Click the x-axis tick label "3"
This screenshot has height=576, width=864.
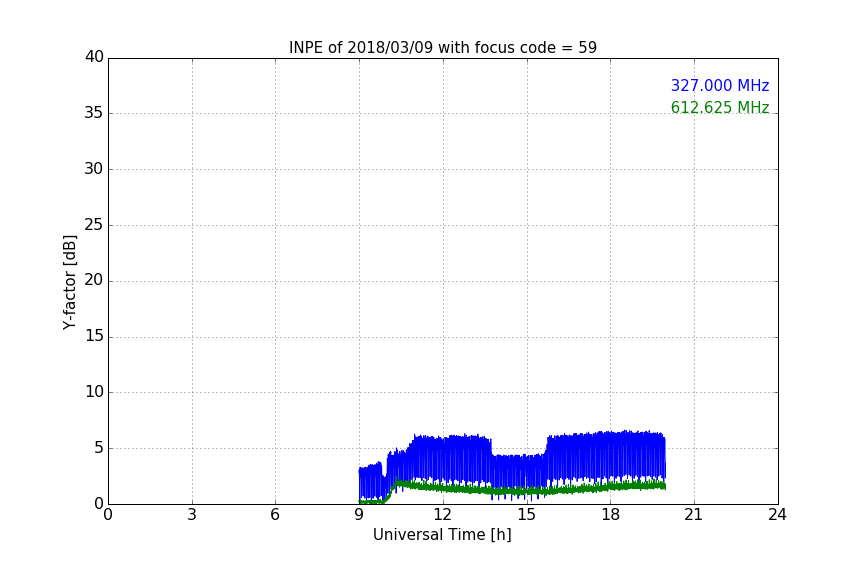point(192,515)
